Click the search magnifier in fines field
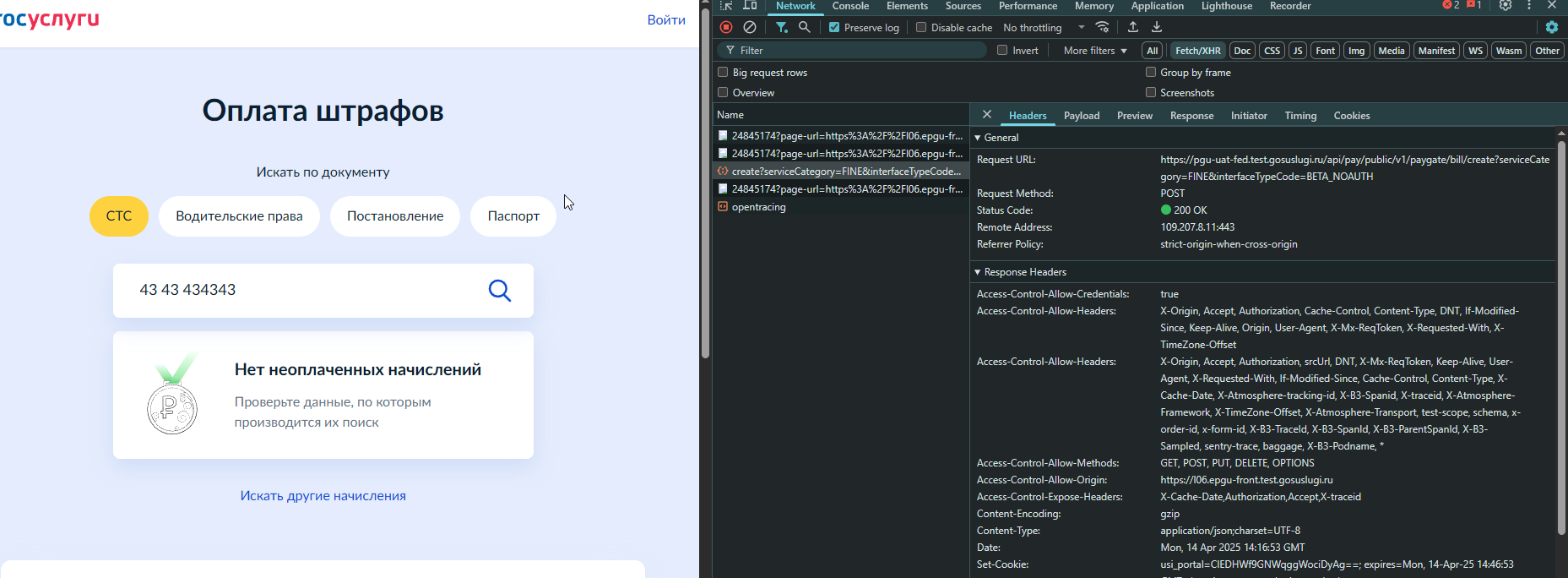This screenshot has height=578, width=1568. click(500, 291)
